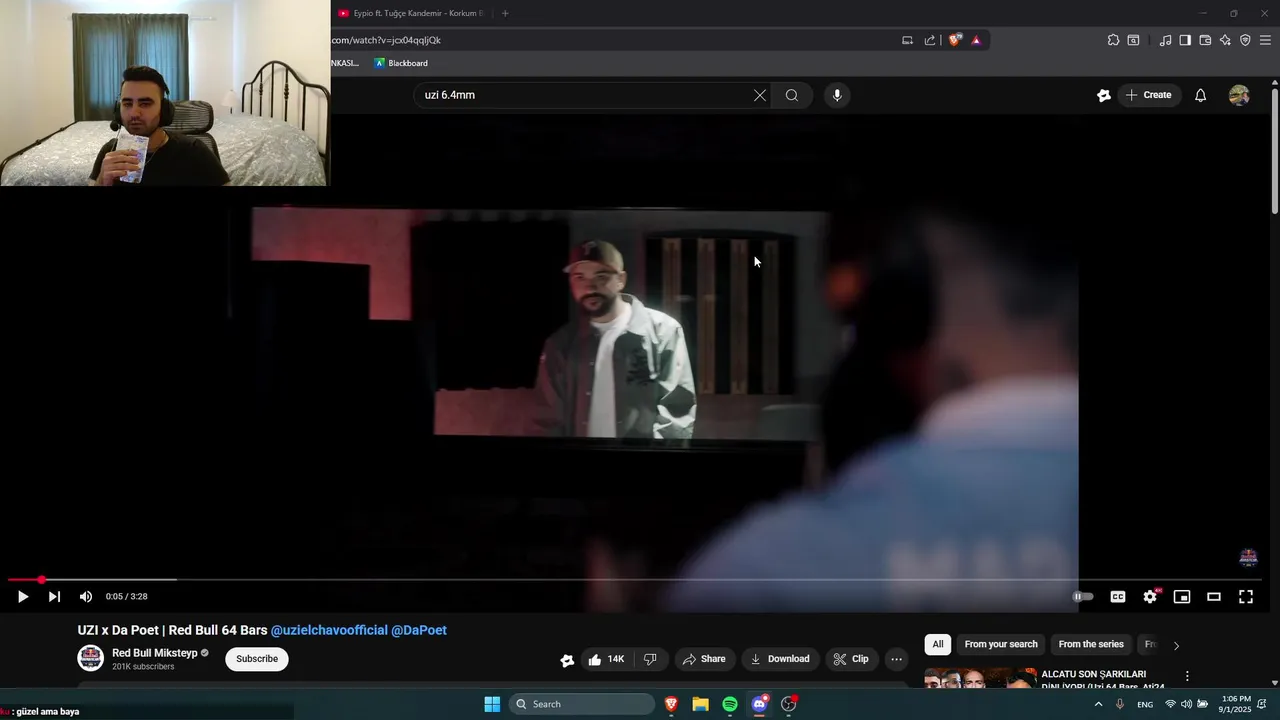Click the YouTube search magnifier button
This screenshot has width=1280, height=720.
[792, 95]
